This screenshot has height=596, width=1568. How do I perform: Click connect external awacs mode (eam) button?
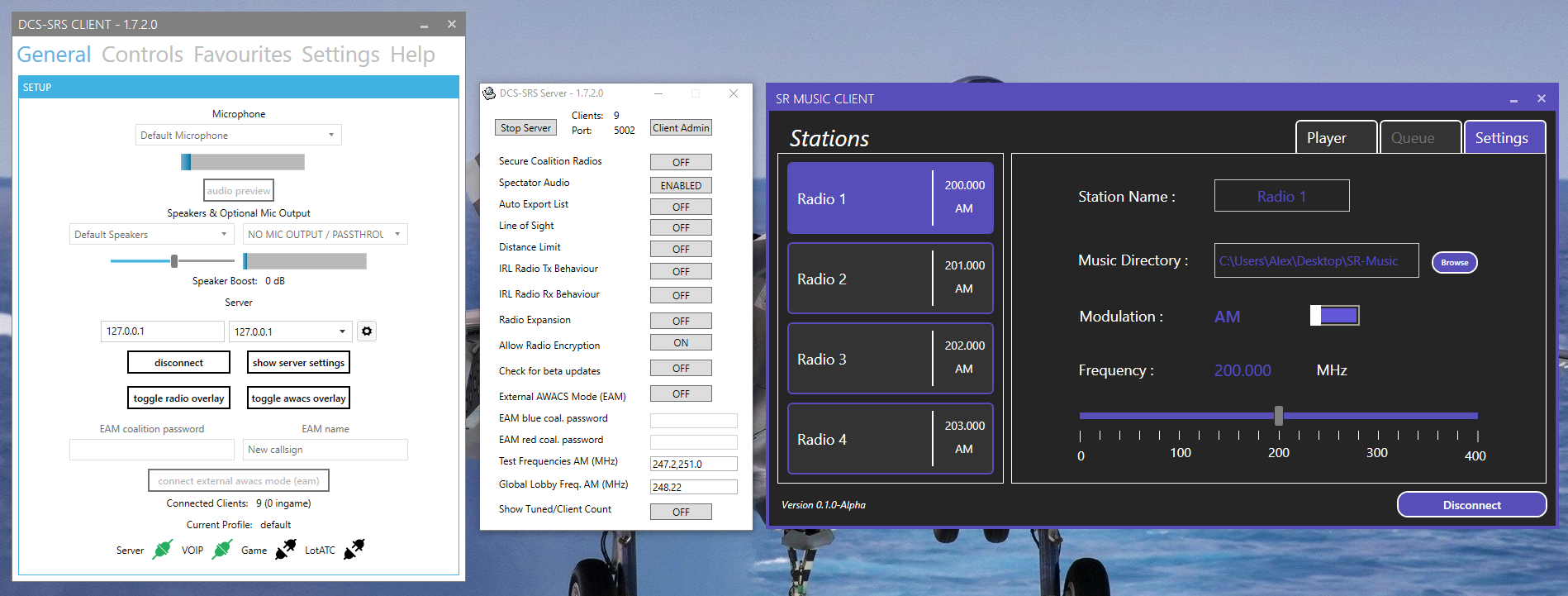[x=238, y=480]
